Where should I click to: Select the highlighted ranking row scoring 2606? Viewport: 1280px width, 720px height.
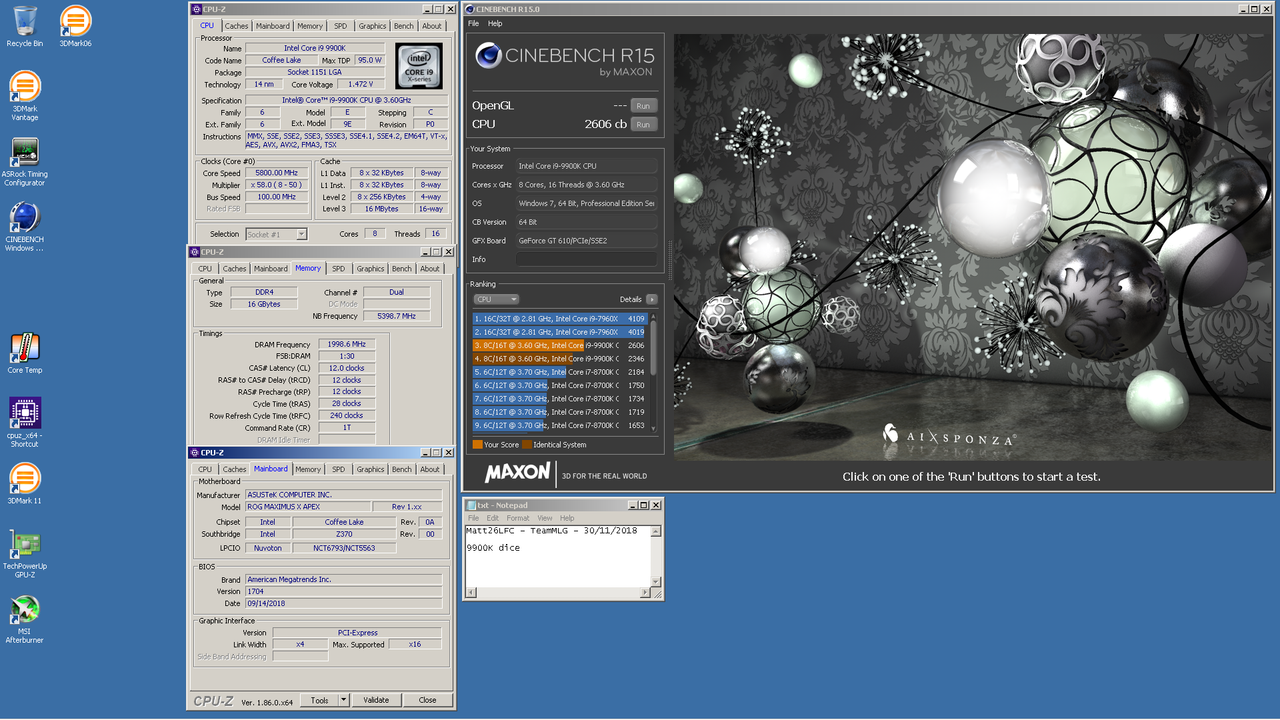(561, 345)
